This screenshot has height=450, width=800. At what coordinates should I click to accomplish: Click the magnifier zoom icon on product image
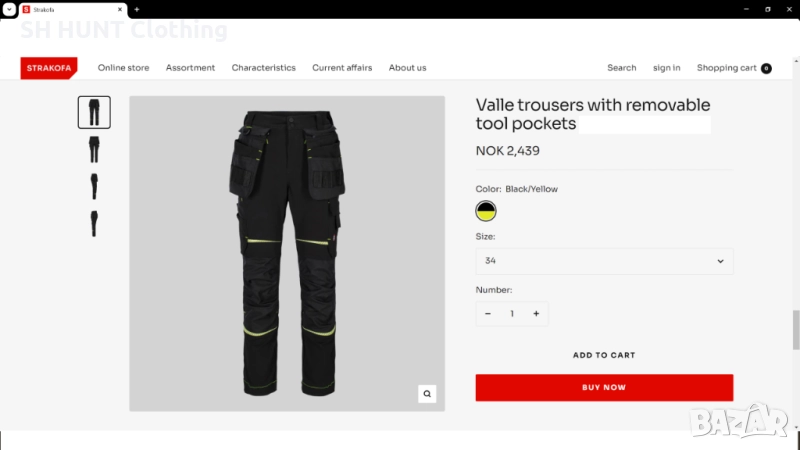pos(427,393)
